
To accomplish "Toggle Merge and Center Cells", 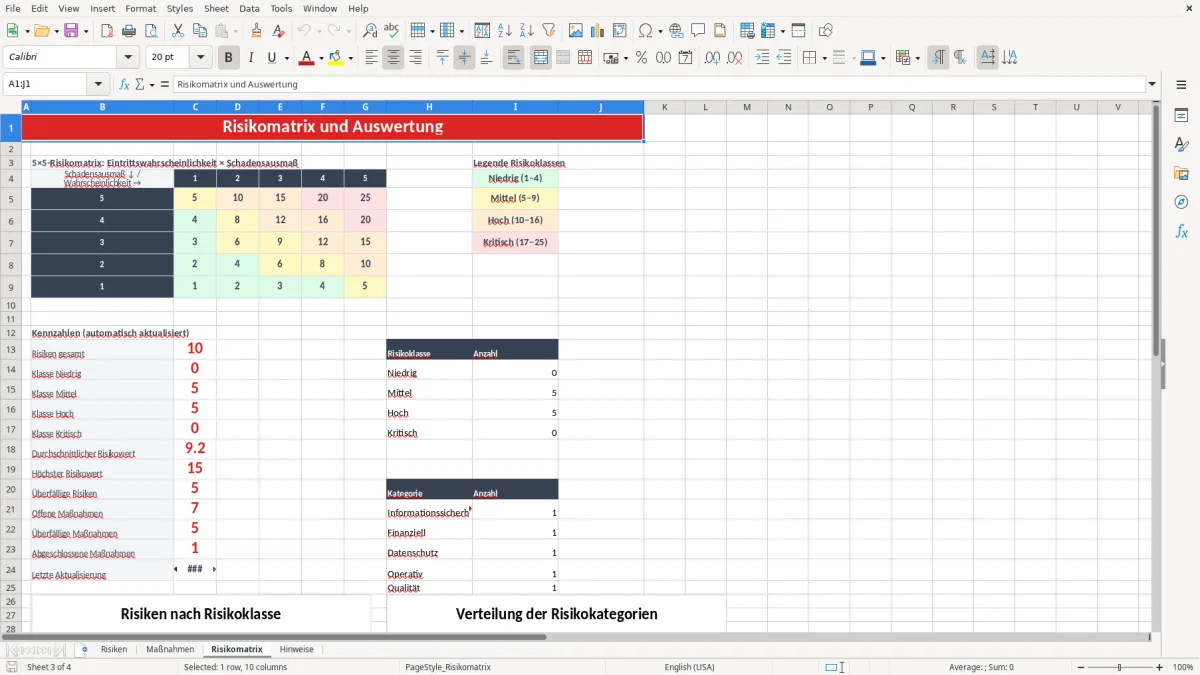I will point(541,58).
